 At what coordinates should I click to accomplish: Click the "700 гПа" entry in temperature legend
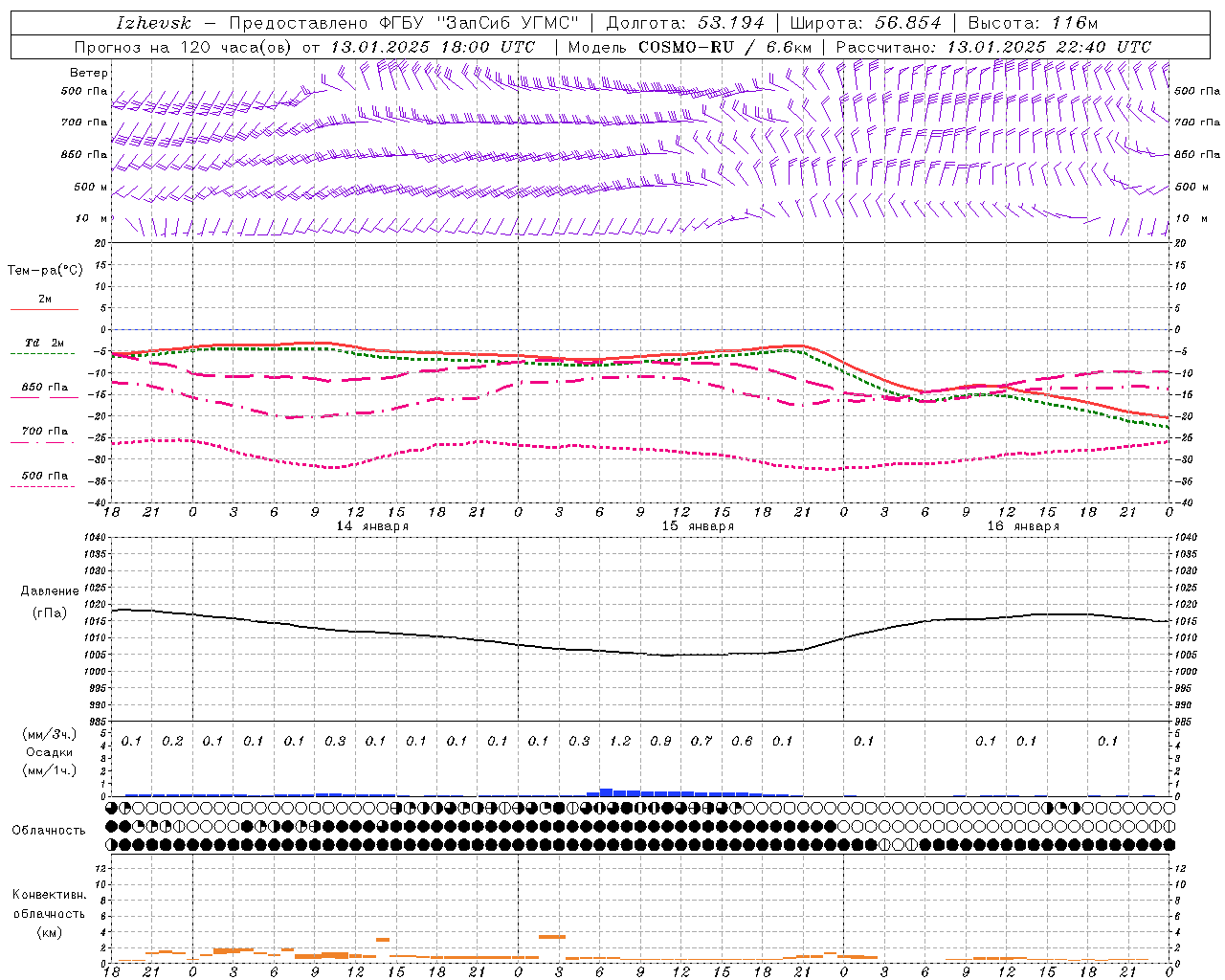(x=45, y=432)
